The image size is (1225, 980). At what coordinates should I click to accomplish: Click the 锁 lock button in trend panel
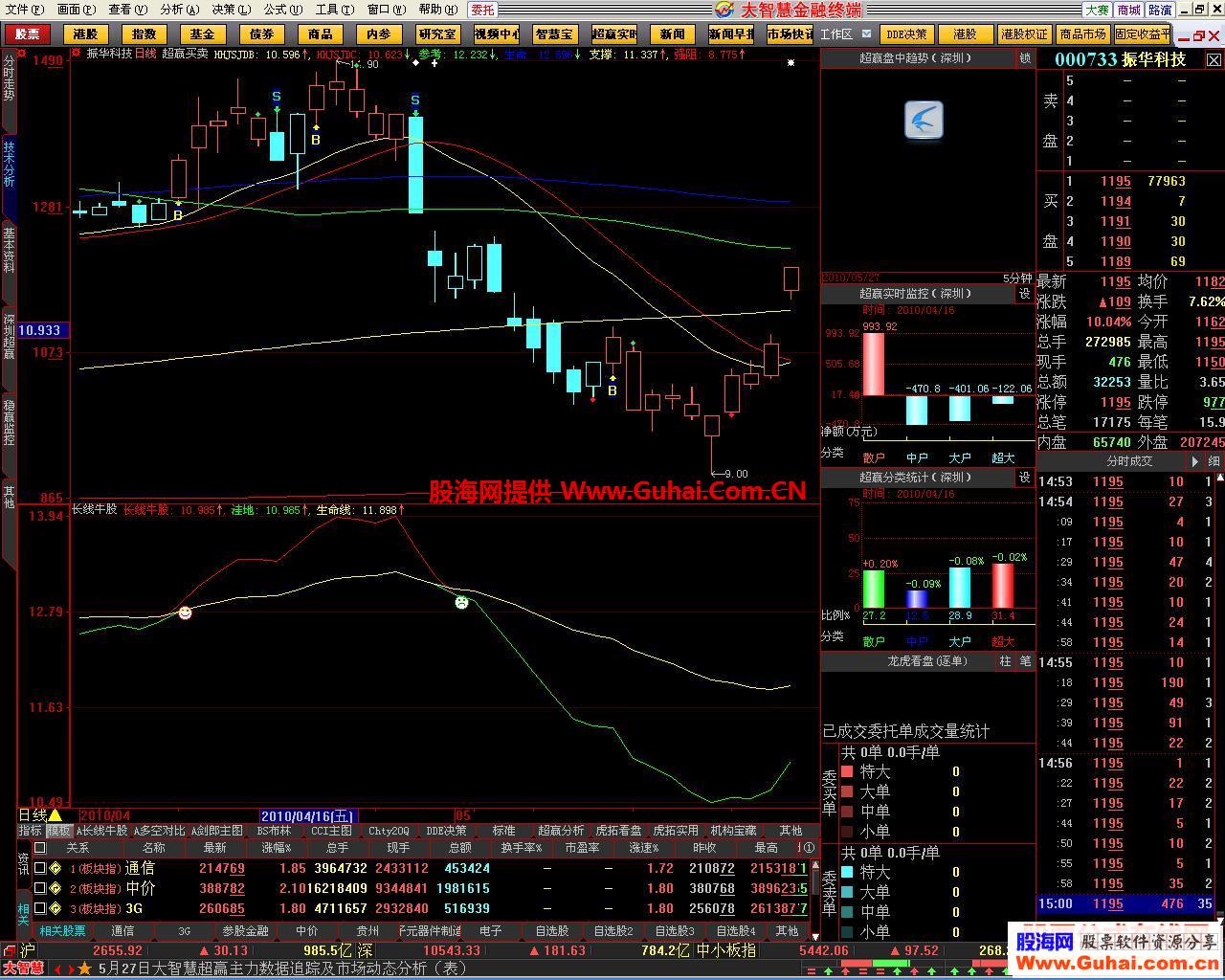(x=1025, y=58)
